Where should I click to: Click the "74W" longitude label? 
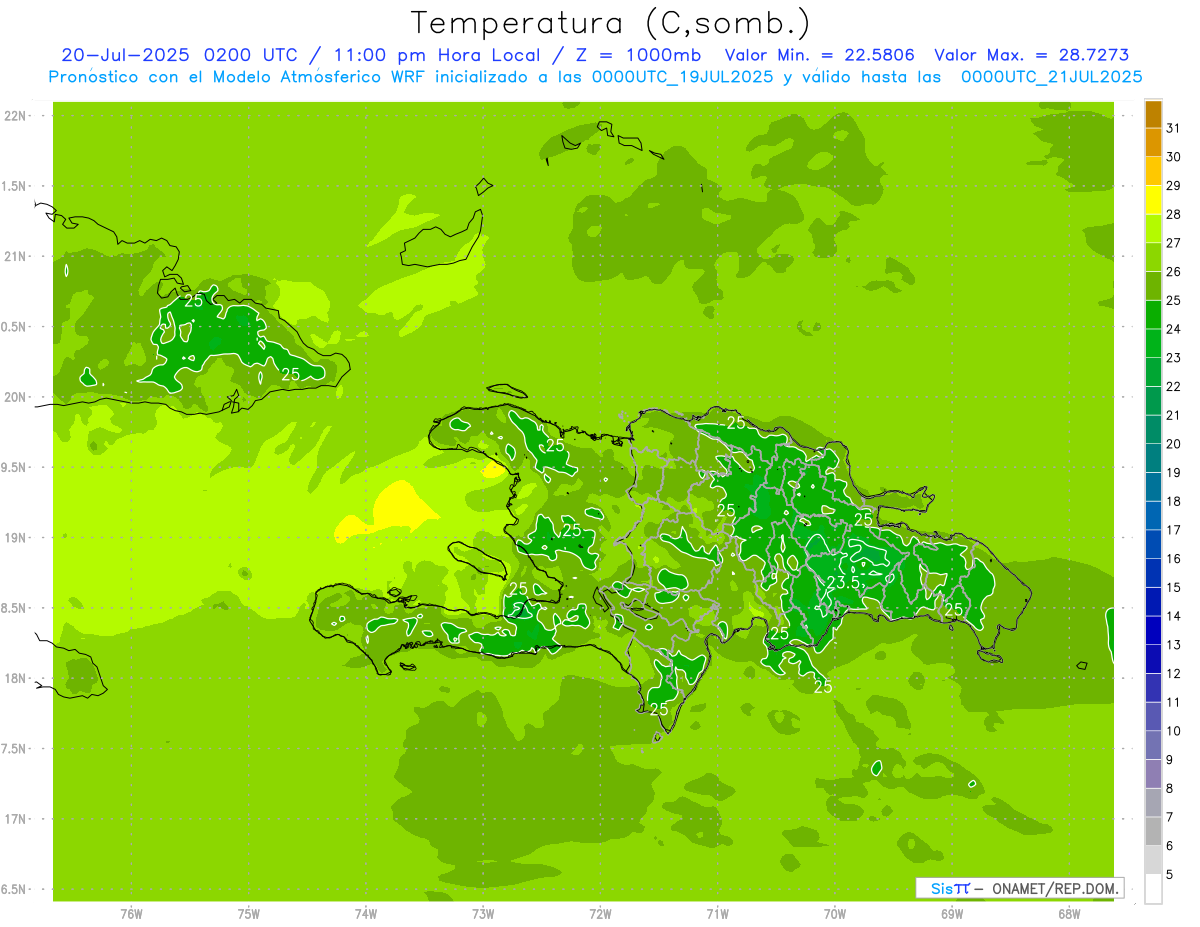pos(365,914)
